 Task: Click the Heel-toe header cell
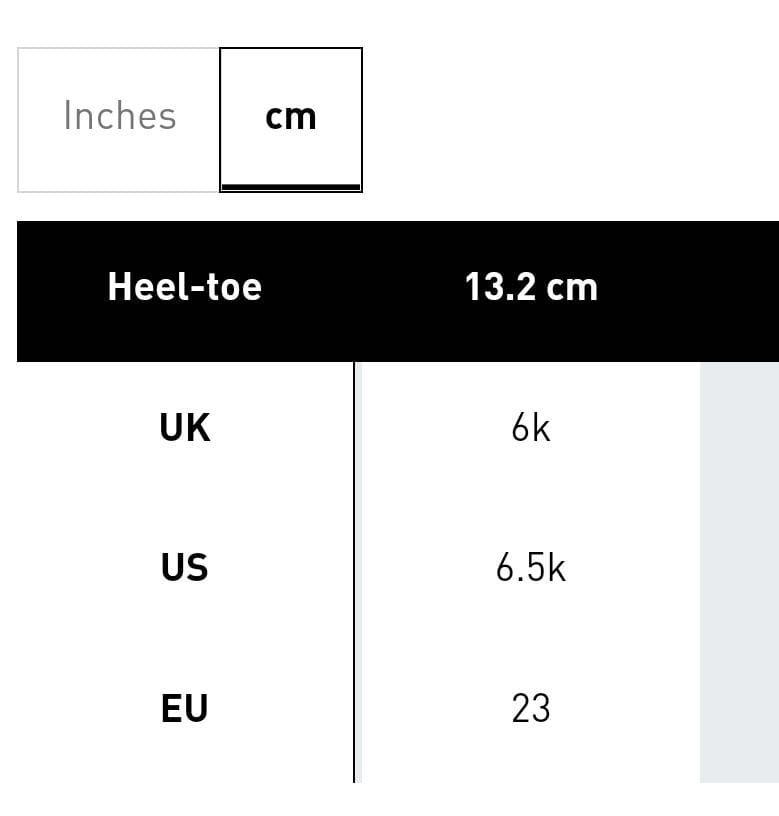tap(185, 291)
